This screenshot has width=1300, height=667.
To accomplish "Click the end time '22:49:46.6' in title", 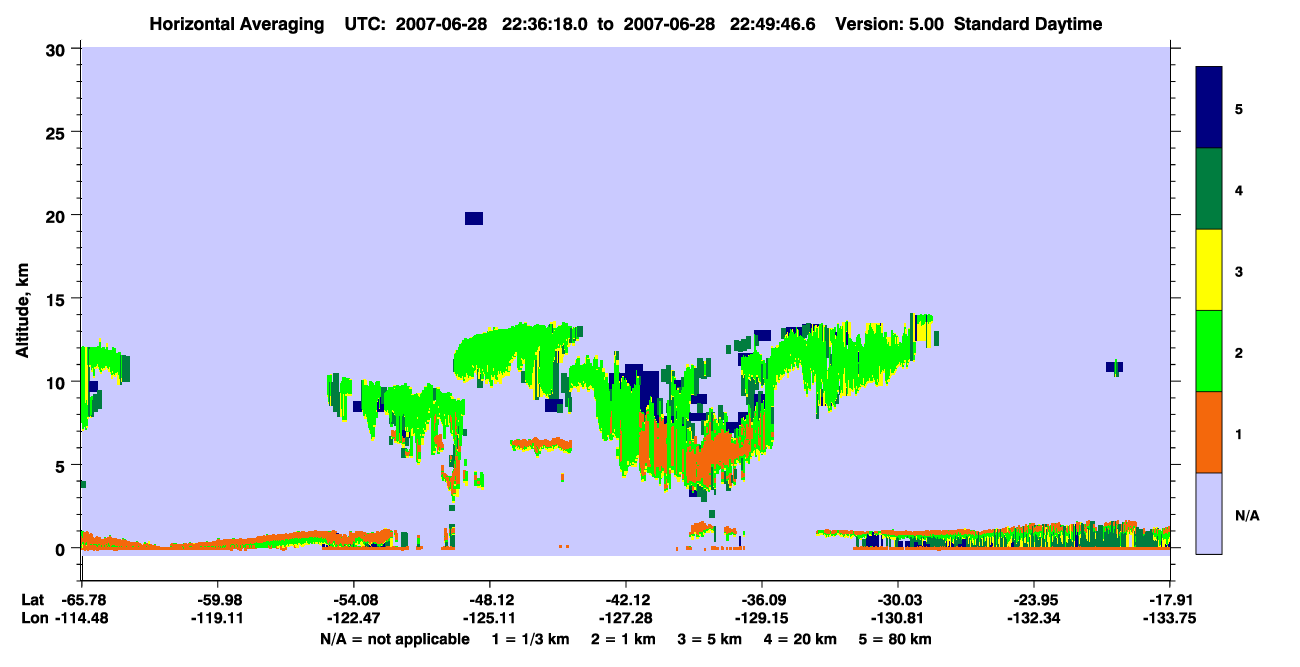I will (774, 24).
